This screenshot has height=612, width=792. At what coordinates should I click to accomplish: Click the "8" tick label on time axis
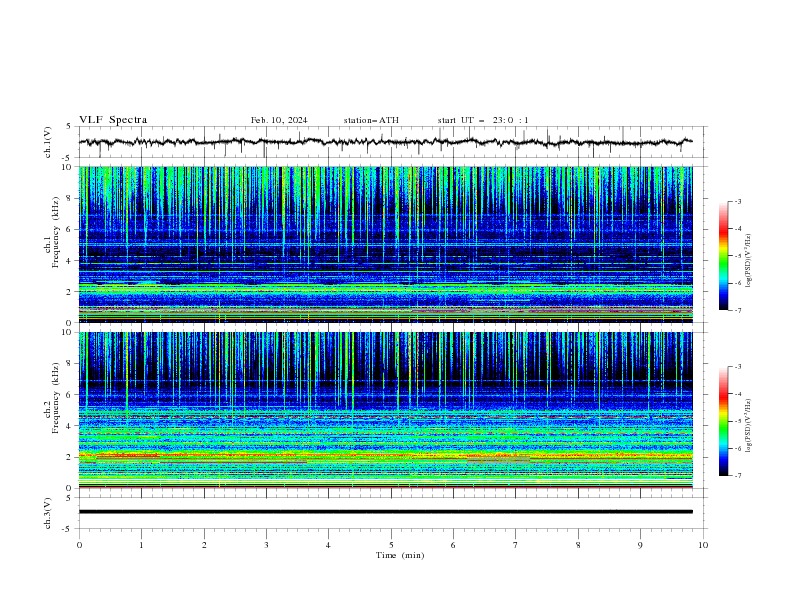tap(578, 545)
